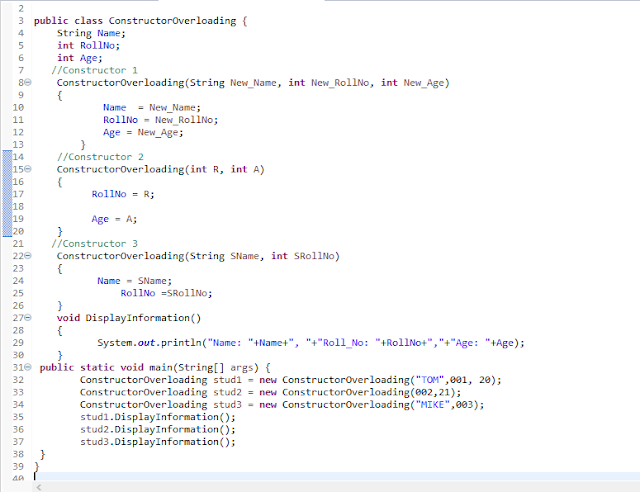
Task: Click the System.out.println statement
Action: coord(310,343)
